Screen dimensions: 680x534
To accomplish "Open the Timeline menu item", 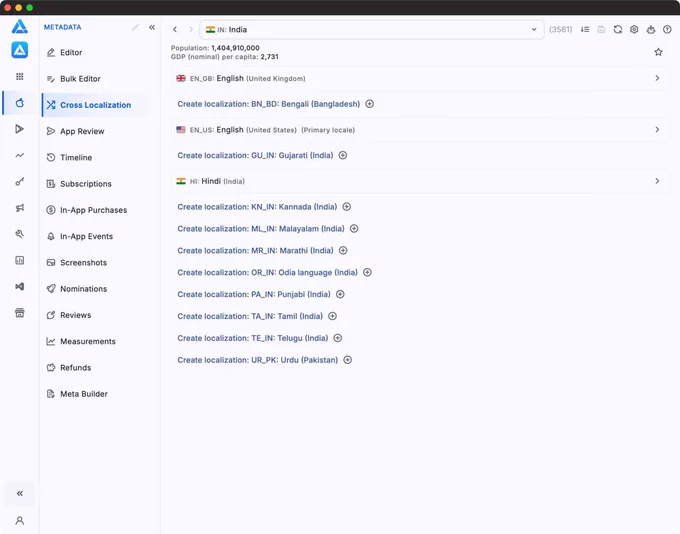I will pos(96,157).
